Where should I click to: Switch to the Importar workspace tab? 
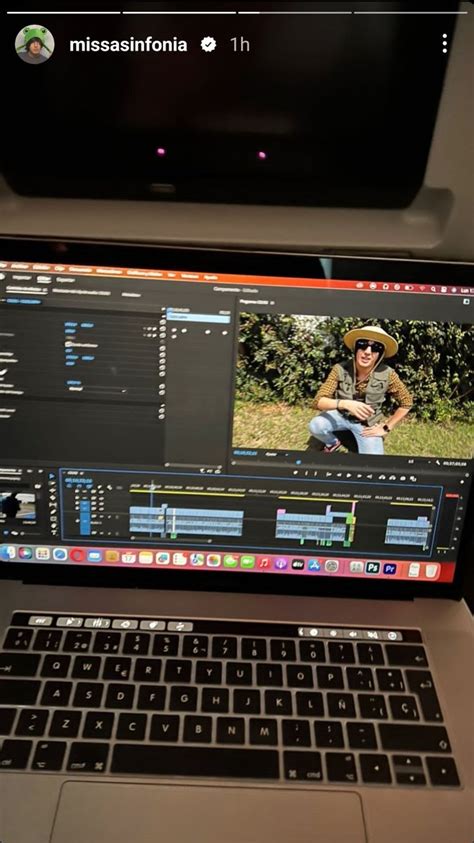pyautogui.click(x=20, y=277)
